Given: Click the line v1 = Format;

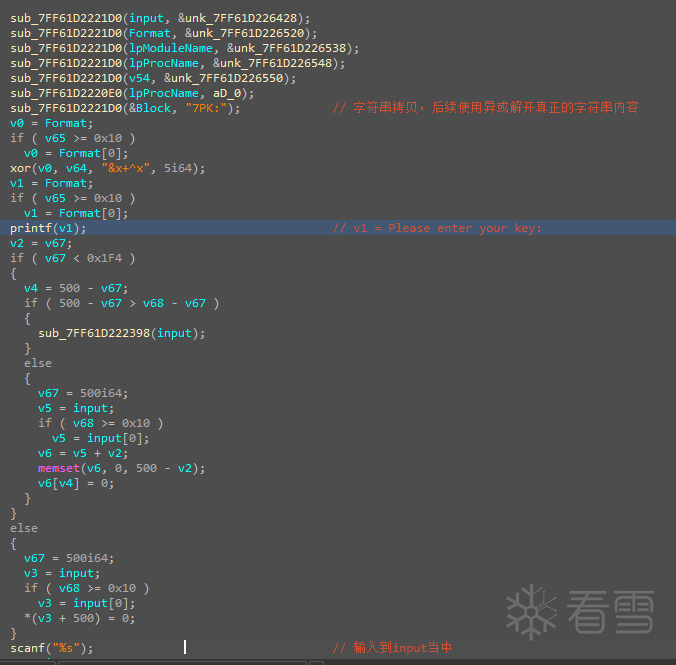Looking at the screenshot, I should pyautogui.click(x=52, y=183).
